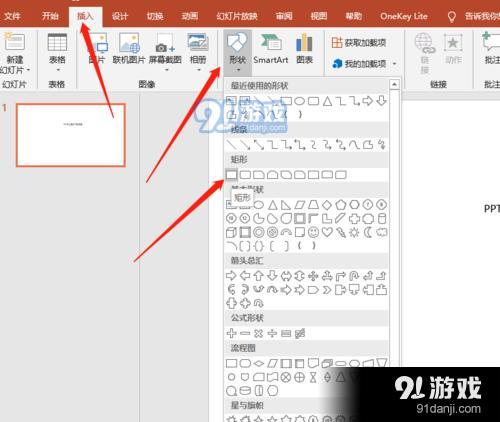
Task: Insert a straight line from 线条 section
Action: (231, 145)
